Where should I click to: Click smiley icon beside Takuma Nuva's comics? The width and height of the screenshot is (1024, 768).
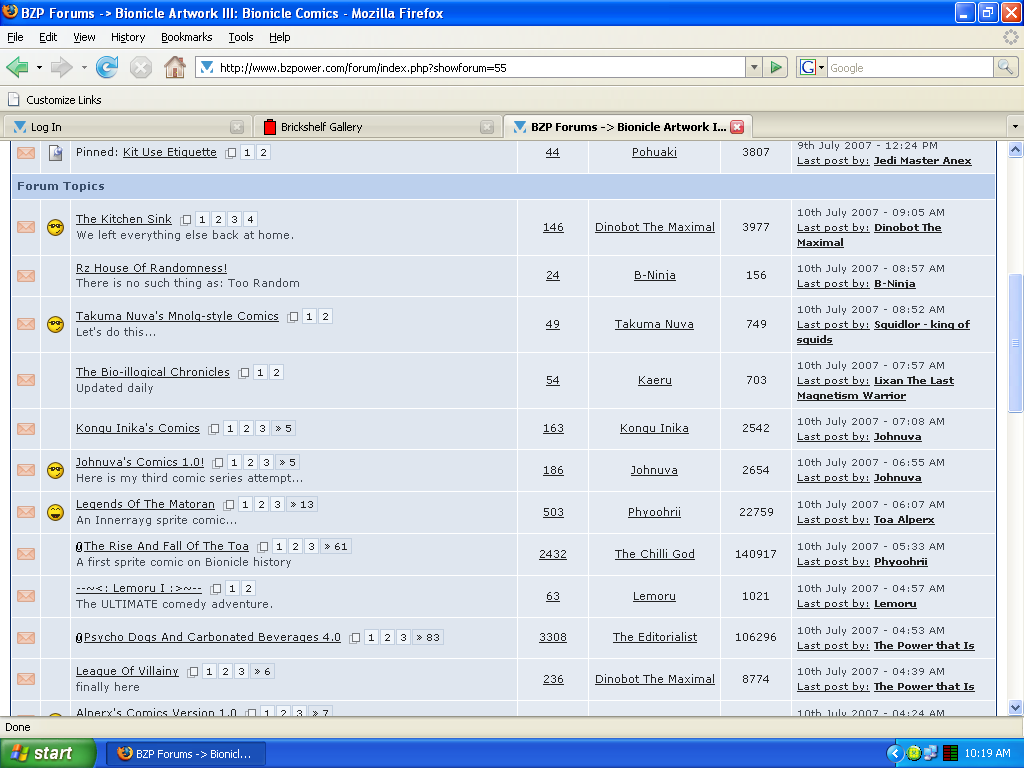click(x=56, y=325)
